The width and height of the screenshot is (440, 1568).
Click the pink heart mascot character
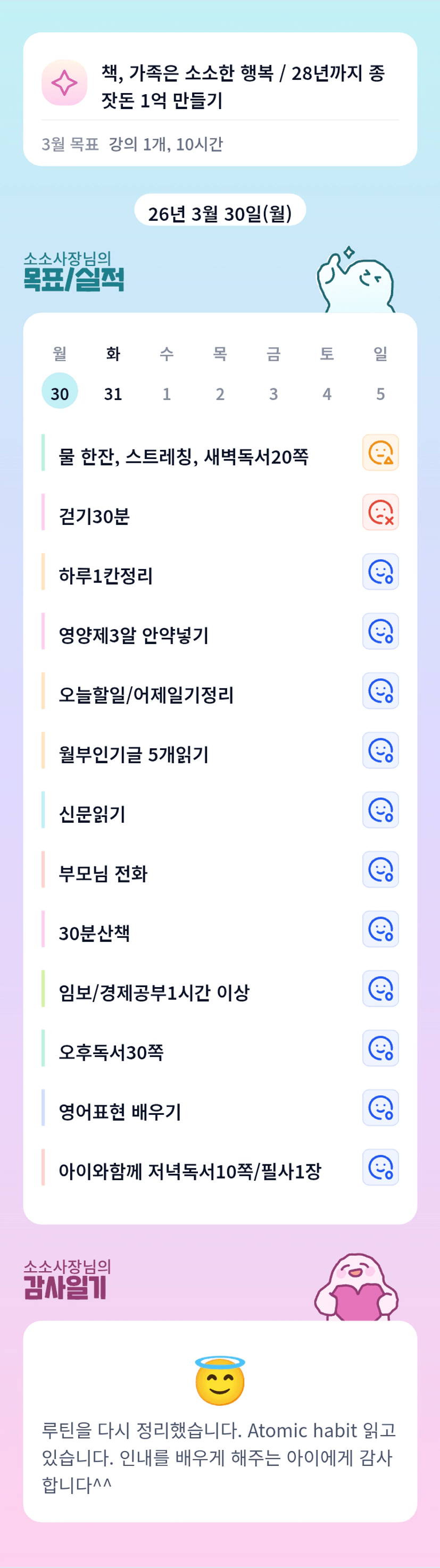tap(356, 1287)
